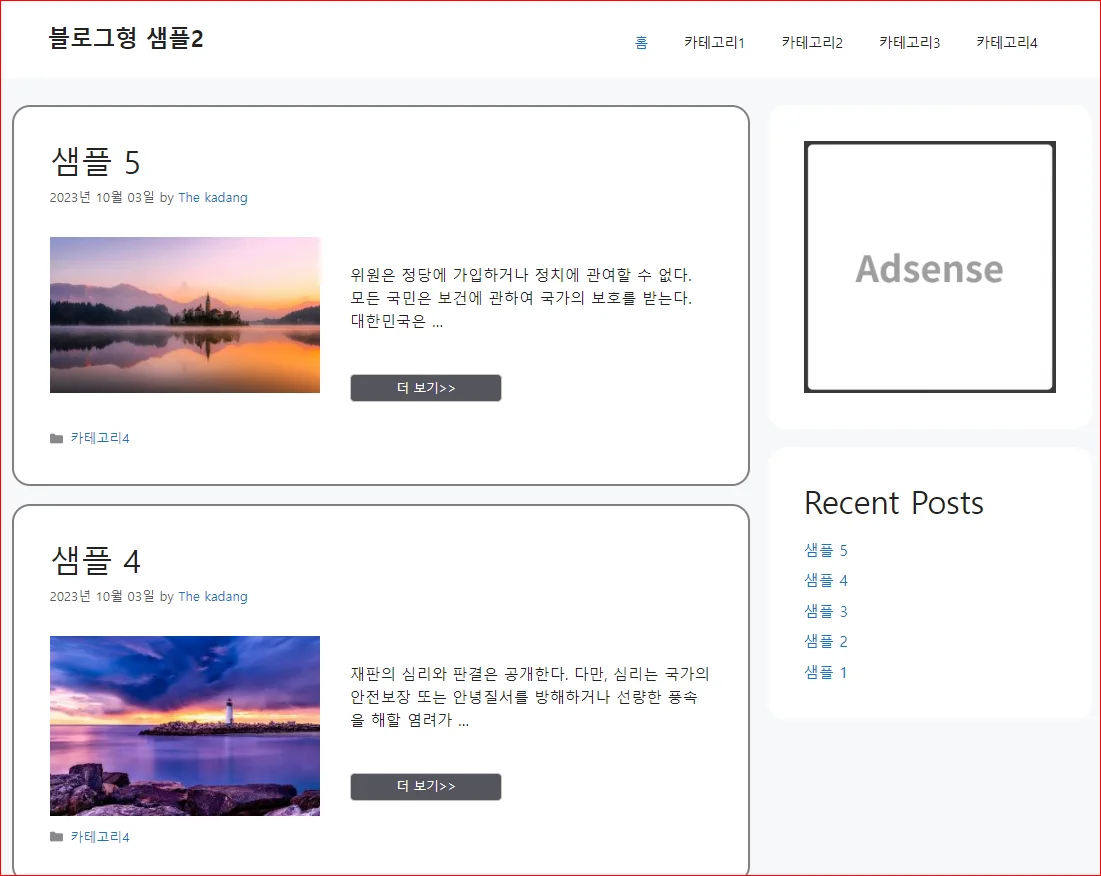The width and height of the screenshot is (1101, 876).
Task: Open 샘플 2 from Recent Posts
Action: click(825, 641)
